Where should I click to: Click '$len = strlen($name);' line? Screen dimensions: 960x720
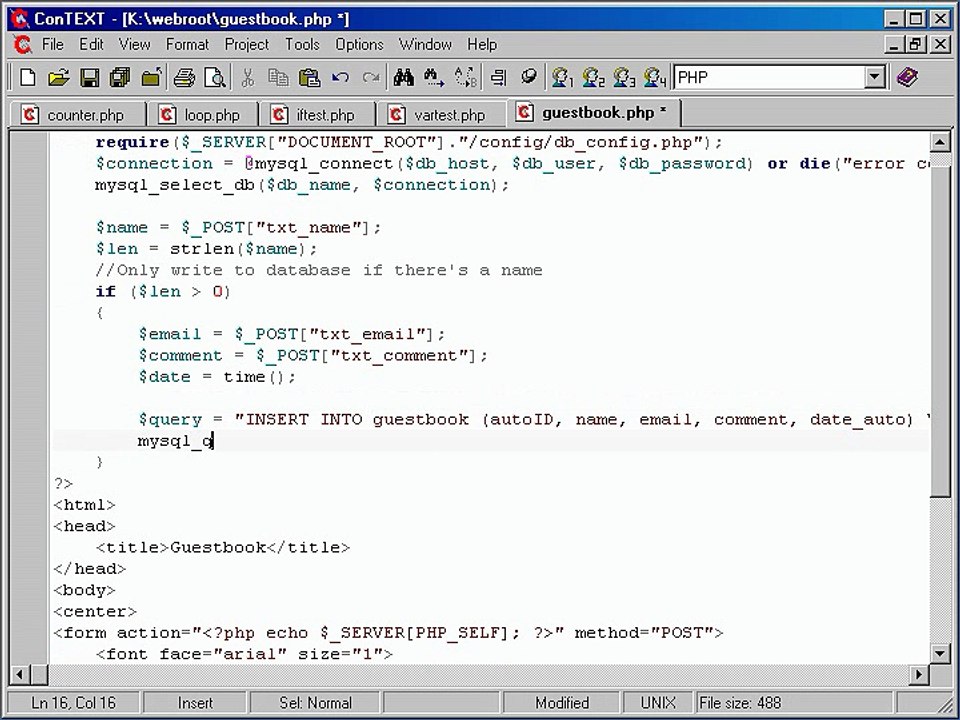pos(206,249)
